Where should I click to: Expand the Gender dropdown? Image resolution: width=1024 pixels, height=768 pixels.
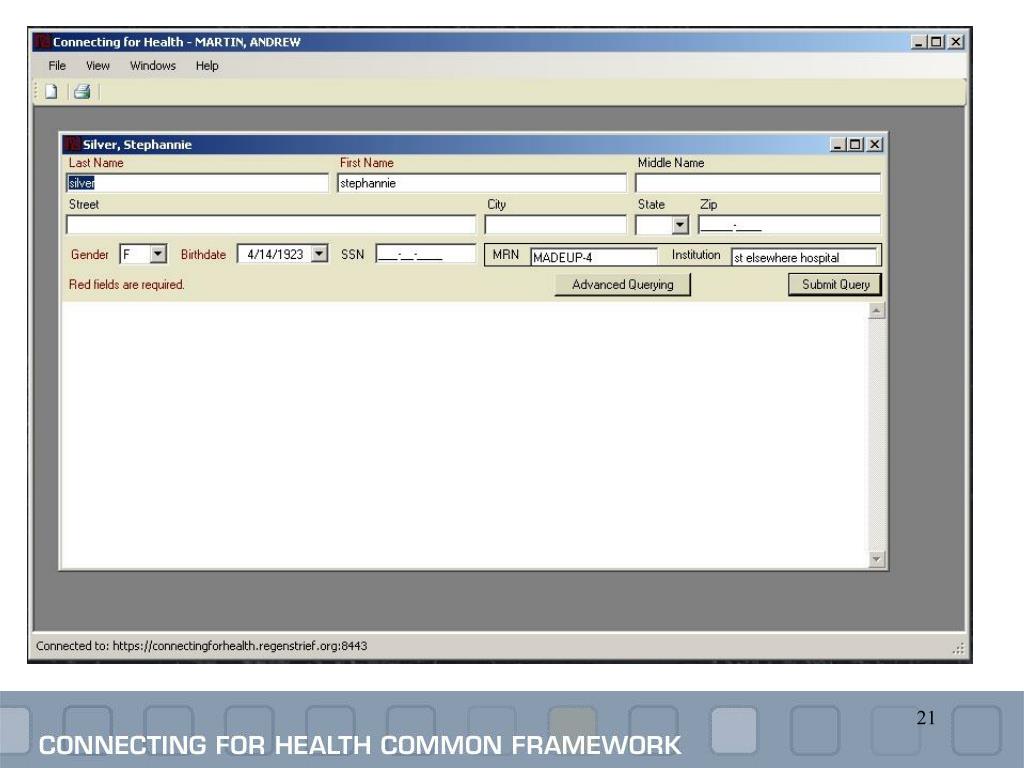[x=158, y=254]
